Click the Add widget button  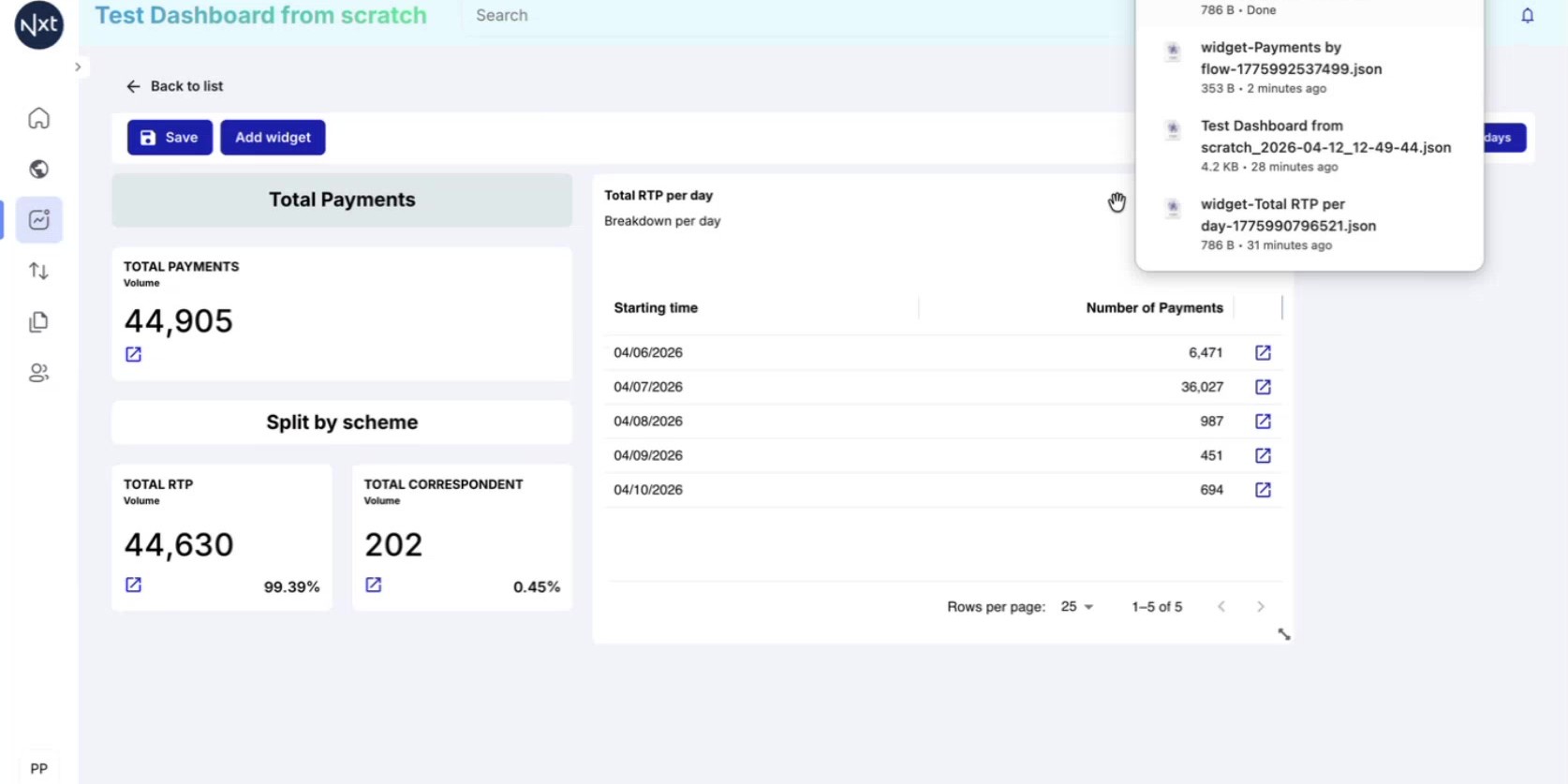(273, 138)
